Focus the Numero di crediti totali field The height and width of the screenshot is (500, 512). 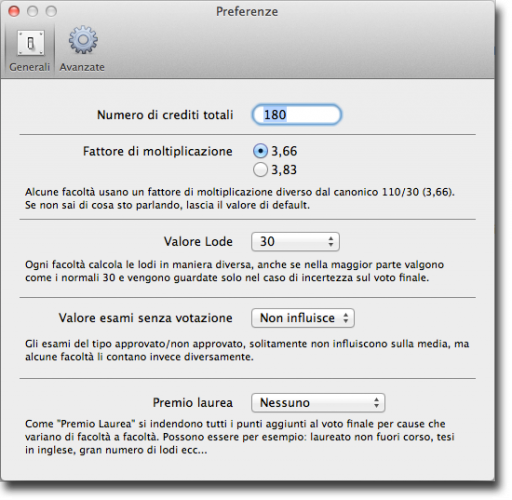coord(297,115)
